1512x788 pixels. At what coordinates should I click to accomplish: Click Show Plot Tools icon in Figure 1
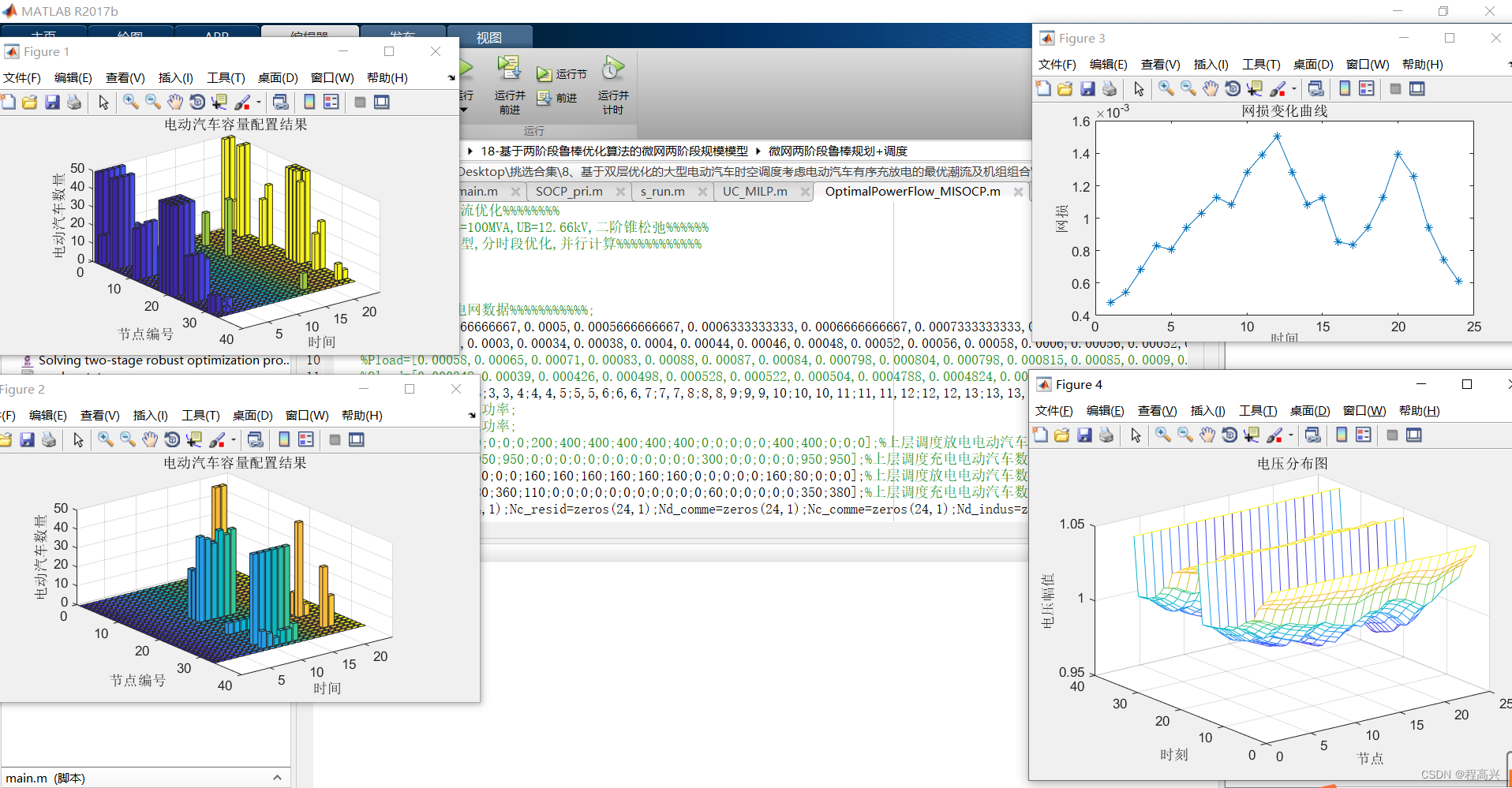[x=382, y=102]
